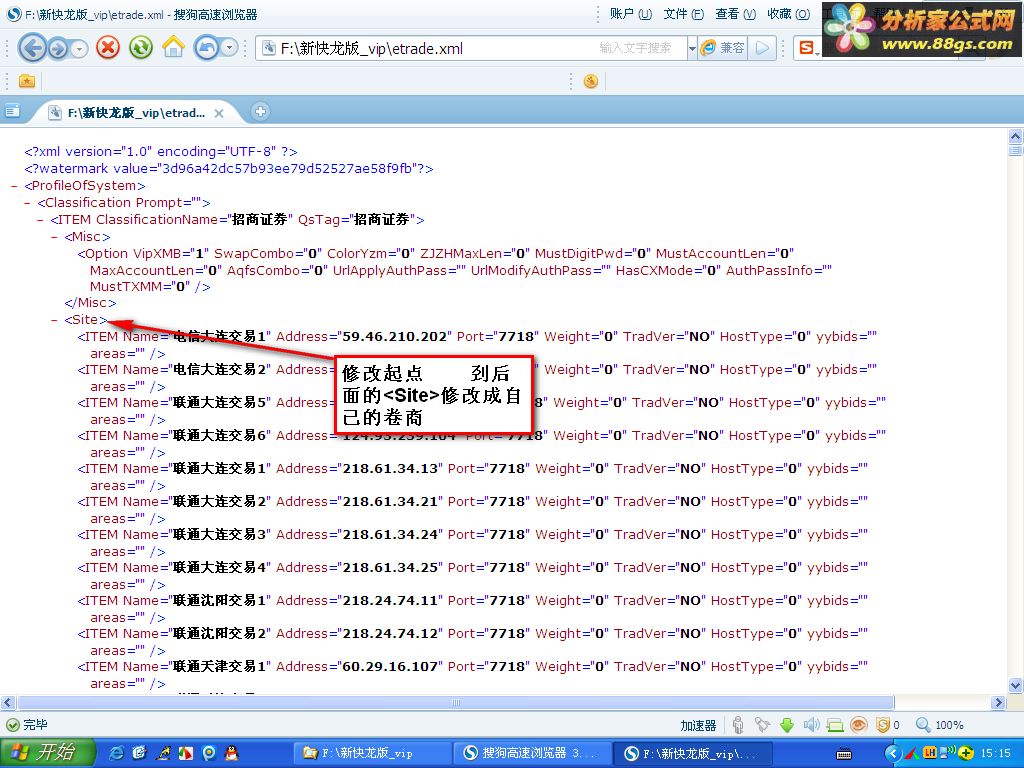
Task: Open the 收藏 menu
Action: [x=788, y=14]
